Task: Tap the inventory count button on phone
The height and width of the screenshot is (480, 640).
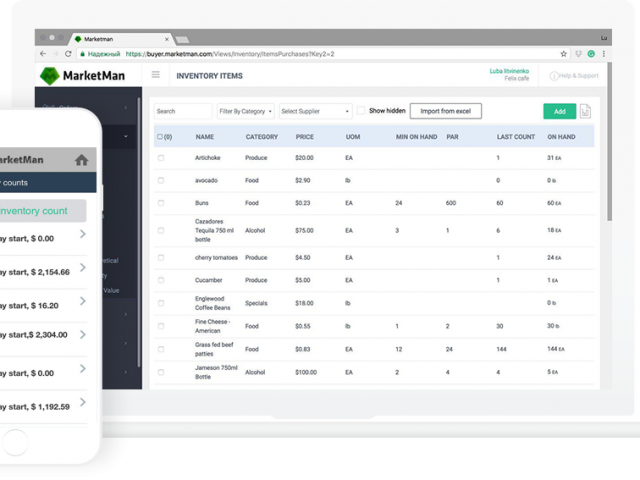Action: pyautogui.click(x=42, y=211)
